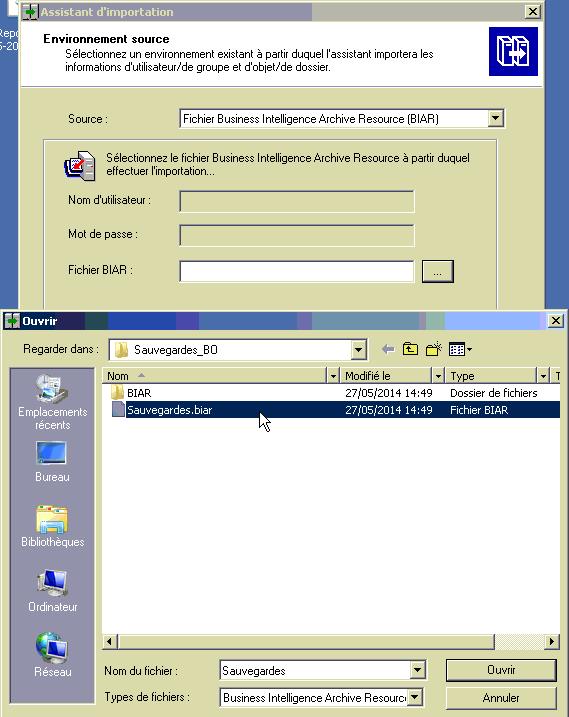Screen dimensions: 569x717
Task: Expand the Nom du fichier dropdown
Action: pyautogui.click(x=417, y=671)
